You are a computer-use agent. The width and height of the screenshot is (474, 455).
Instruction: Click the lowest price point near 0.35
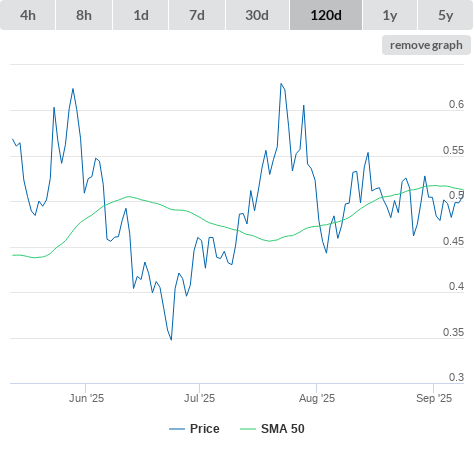tap(171, 339)
